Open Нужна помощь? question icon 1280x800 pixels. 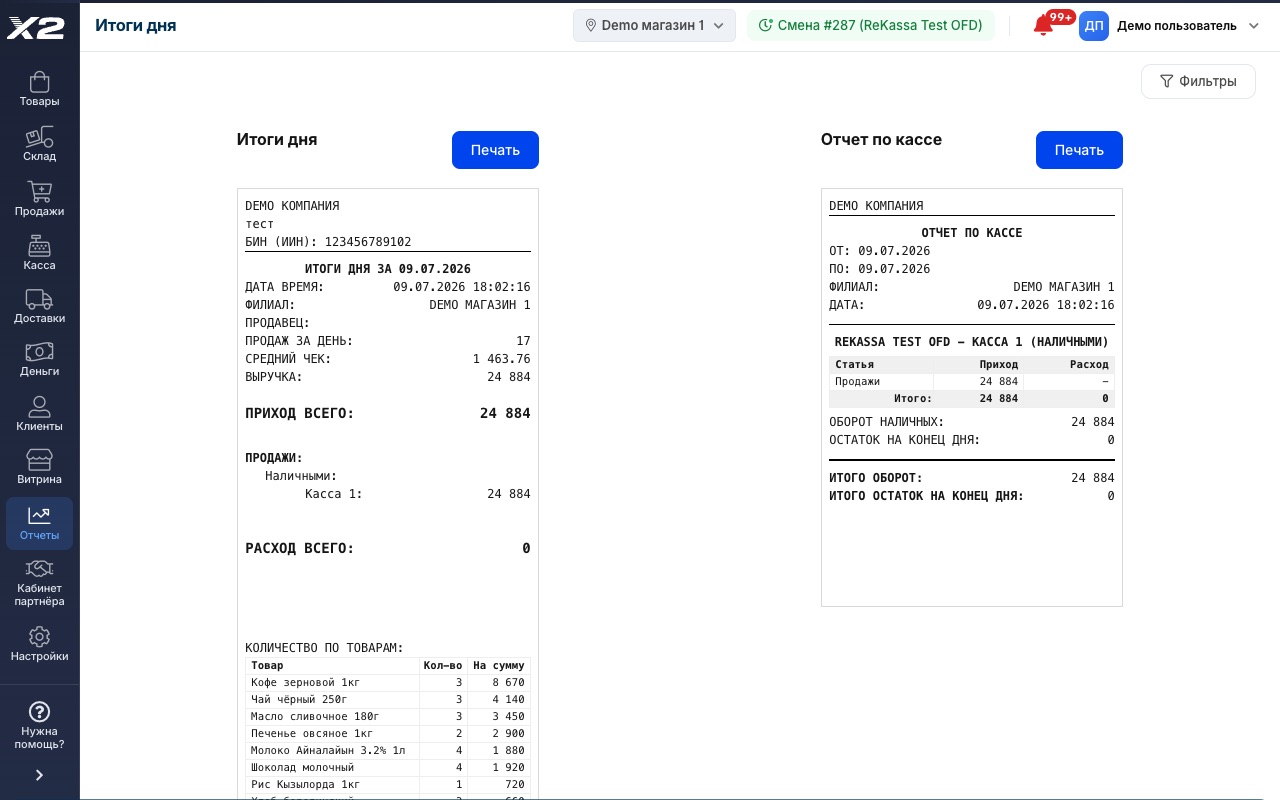point(39,712)
